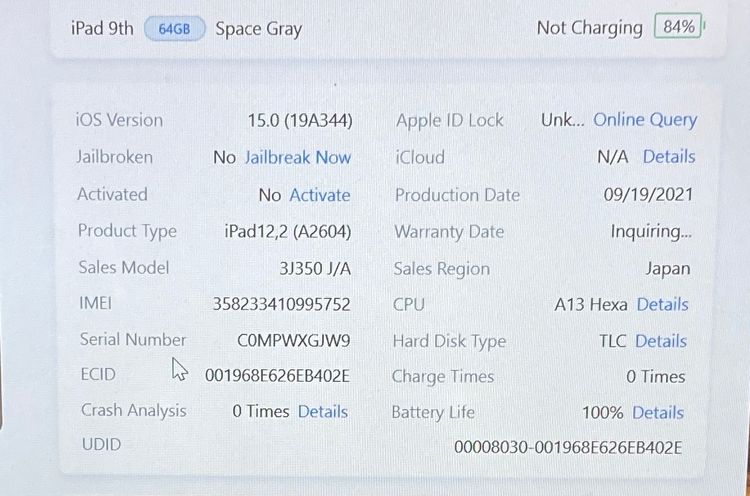The image size is (750, 496).
Task: Click the Unk... Apple ID Lock value
Action: click(562, 120)
